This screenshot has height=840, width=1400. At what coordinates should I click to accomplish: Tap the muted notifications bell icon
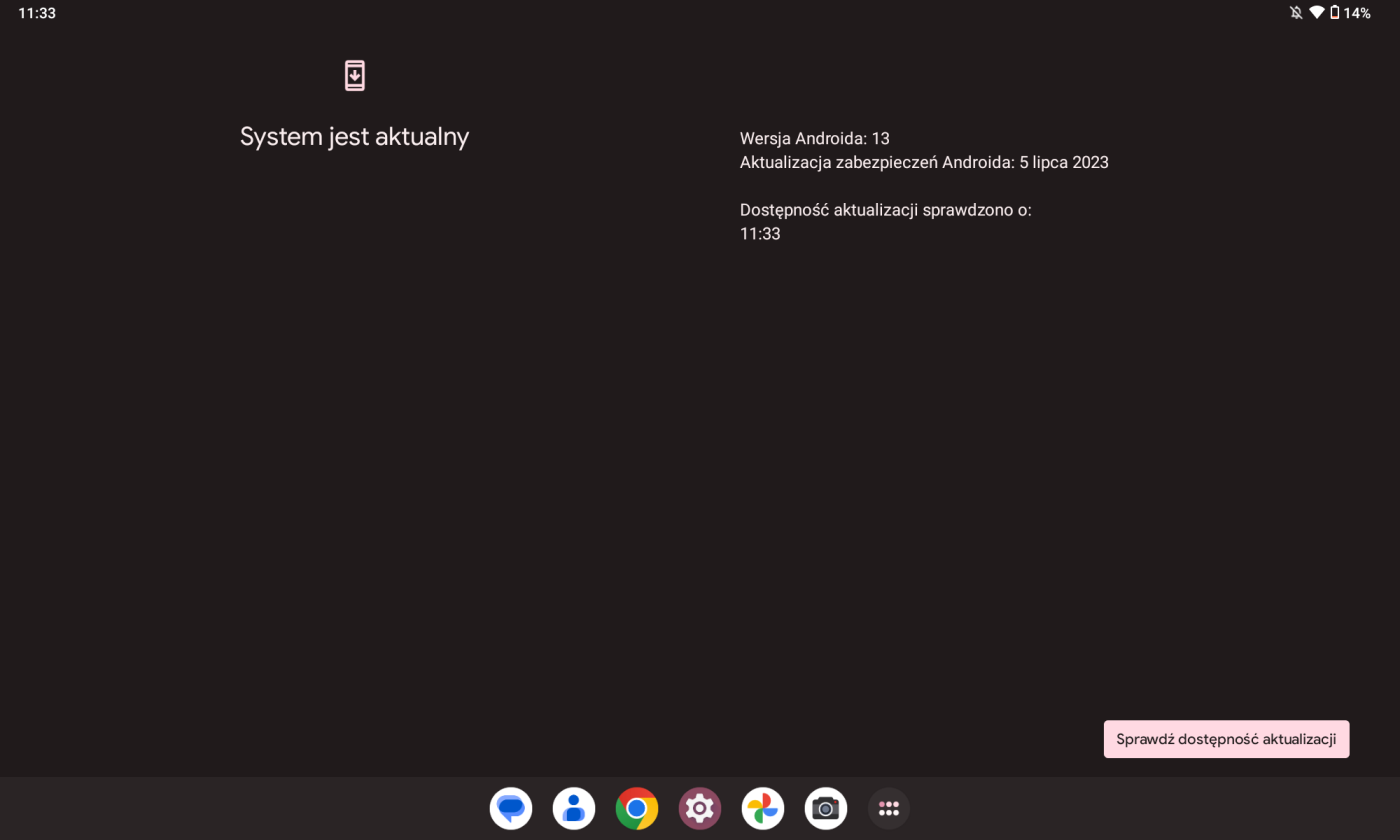tap(1296, 13)
